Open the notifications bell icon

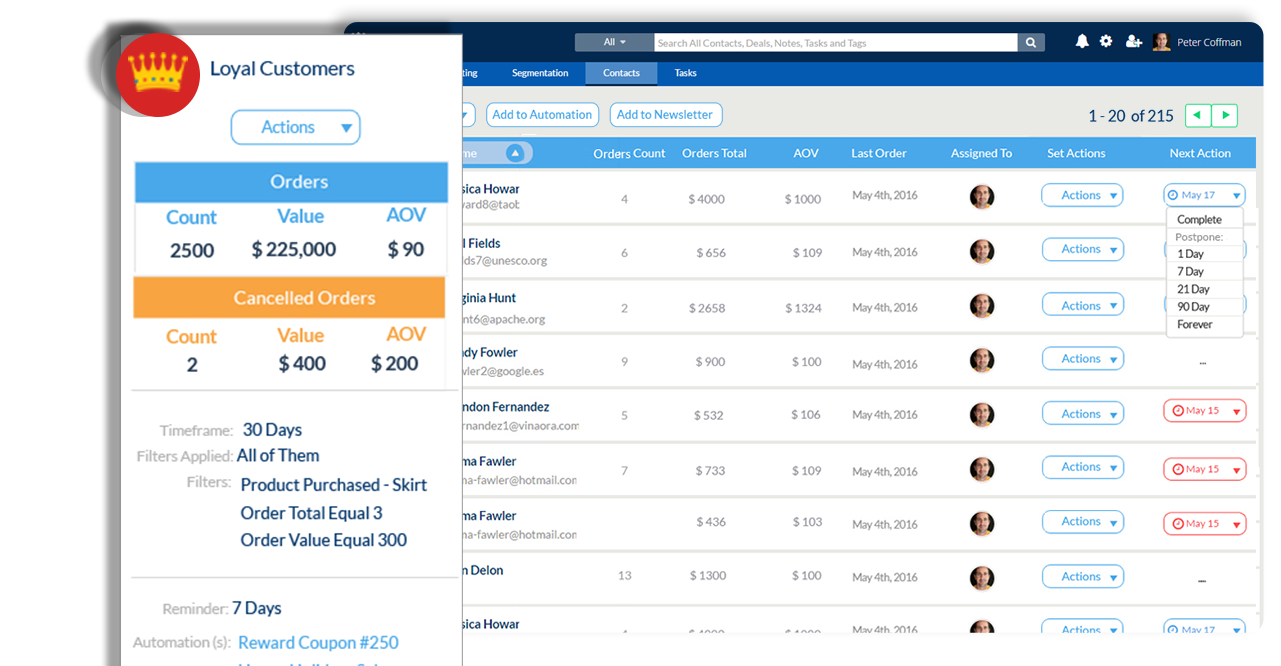pyautogui.click(x=1082, y=42)
